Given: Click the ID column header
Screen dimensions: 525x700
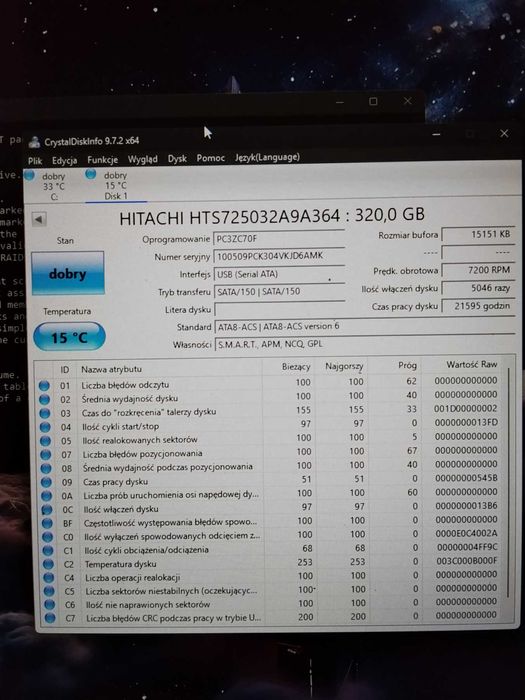Looking at the screenshot, I should [65, 369].
